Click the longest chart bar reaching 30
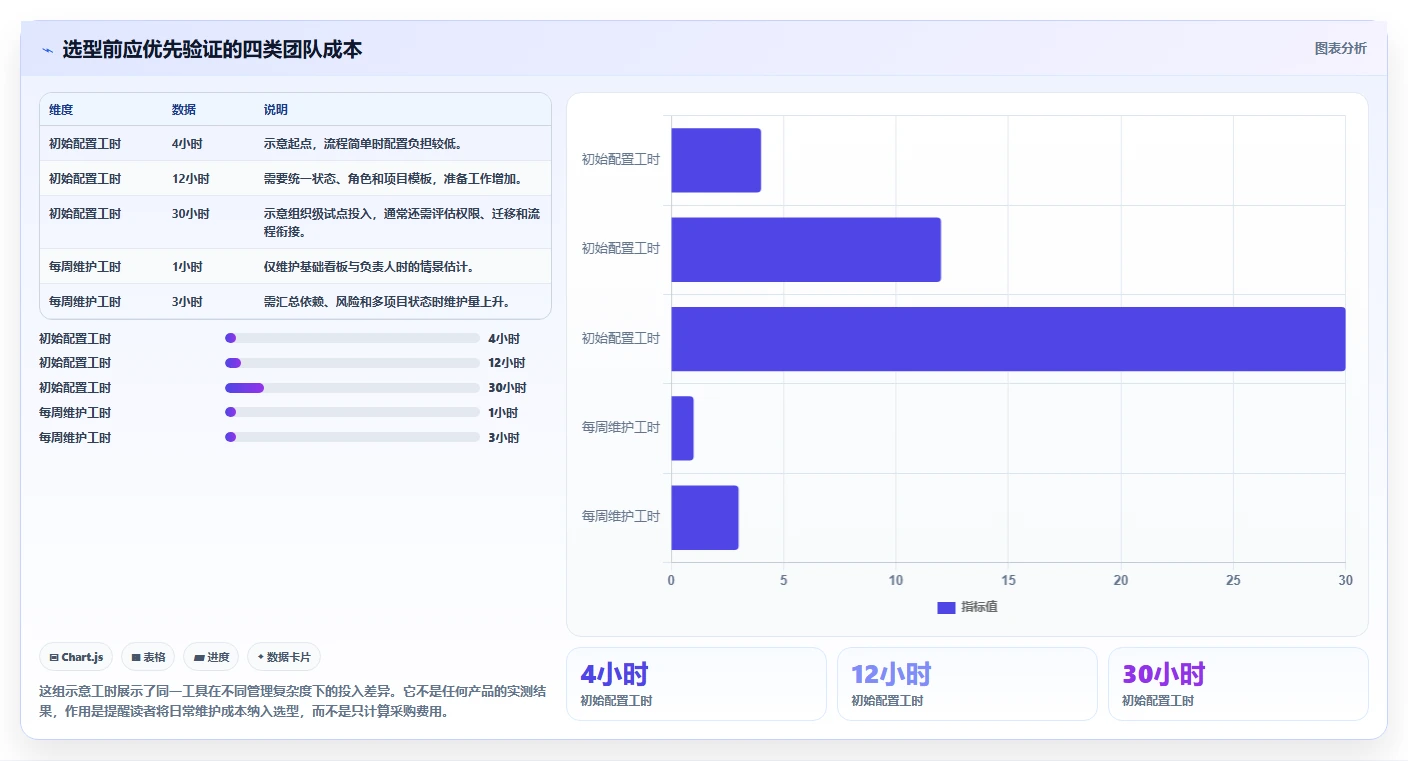 pos(1008,339)
